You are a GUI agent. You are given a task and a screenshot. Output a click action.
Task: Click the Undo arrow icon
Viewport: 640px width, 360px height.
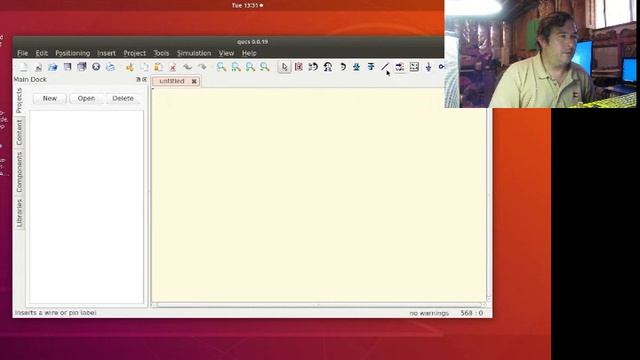[187, 67]
